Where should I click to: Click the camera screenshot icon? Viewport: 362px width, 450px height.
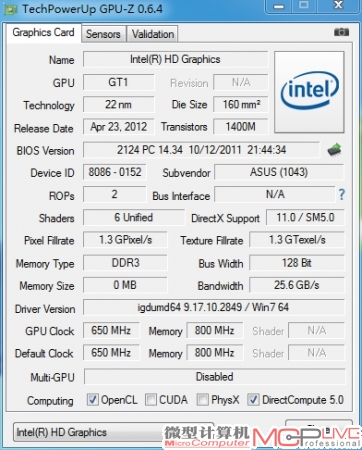click(341, 32)
